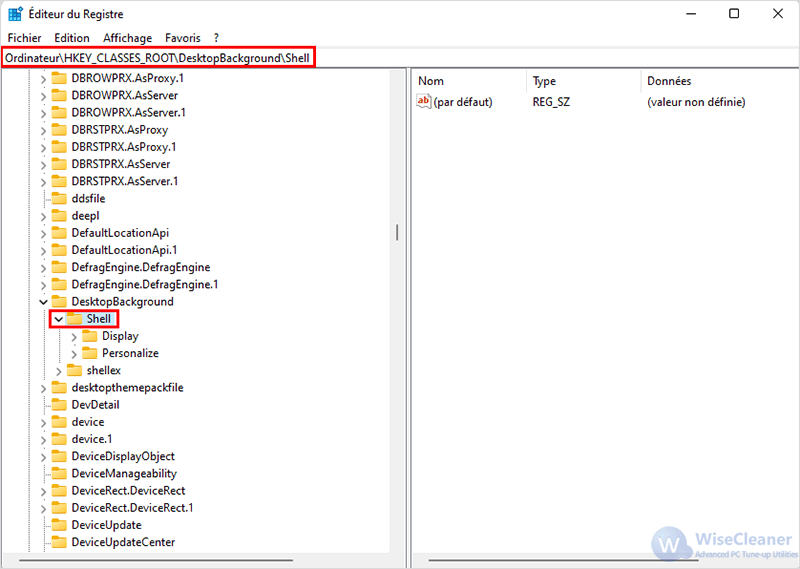The width and height of the screenshot is (800, 569).
Task: Select the DeviceUpdate folder icon
Action: tap(59, 525)
